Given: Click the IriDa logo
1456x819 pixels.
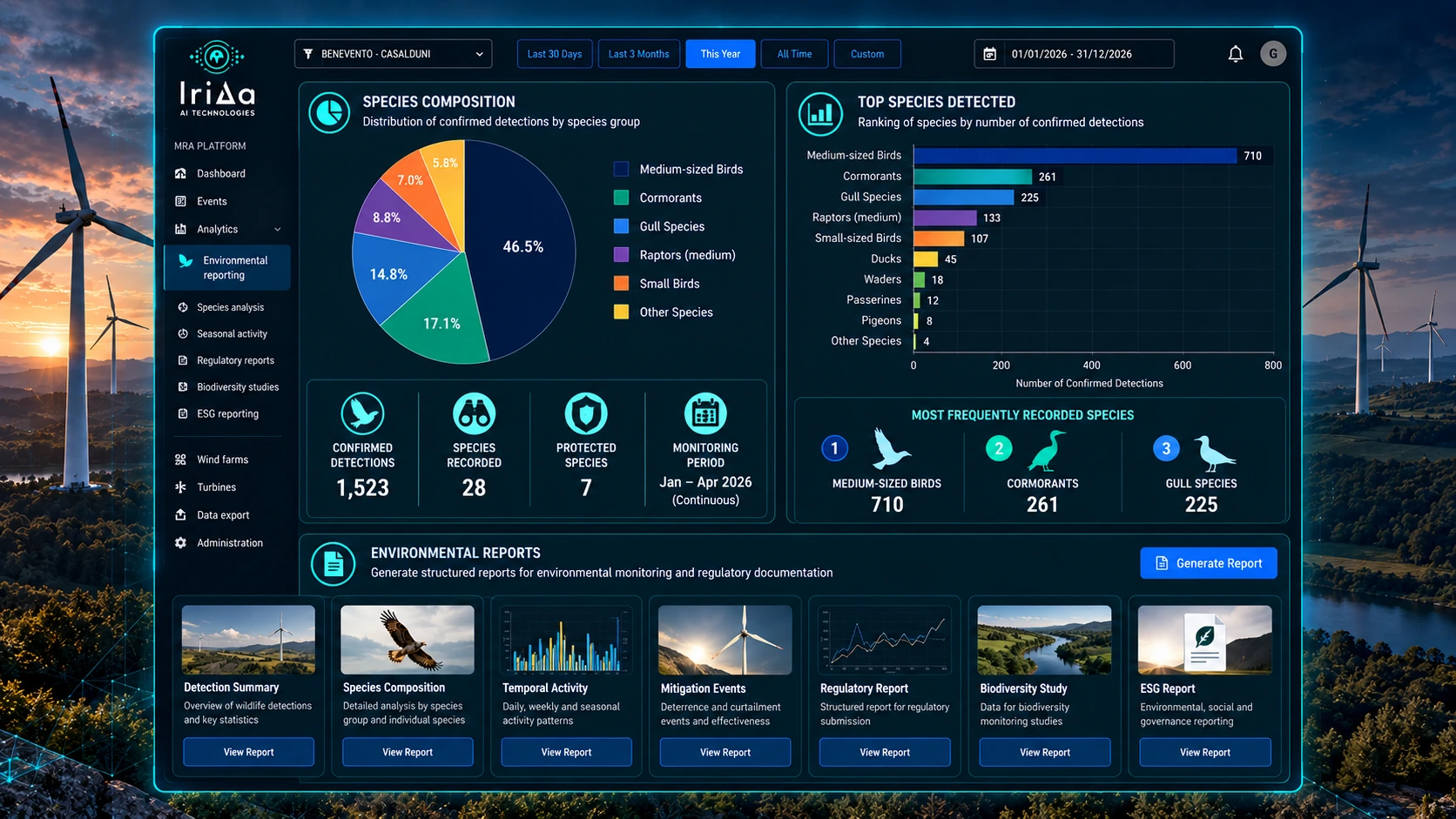Looking at the screenshot, I should (217, 78).
